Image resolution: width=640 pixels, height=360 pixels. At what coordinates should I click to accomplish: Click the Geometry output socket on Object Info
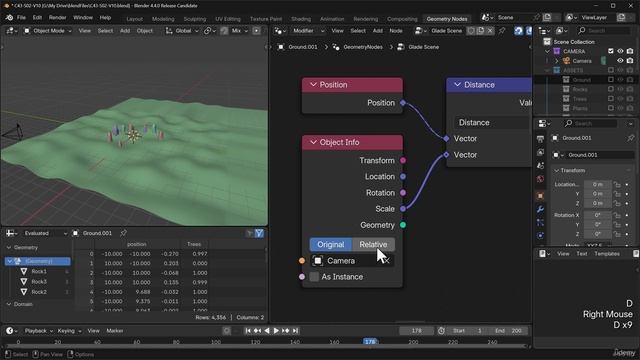tap(403, 225)
